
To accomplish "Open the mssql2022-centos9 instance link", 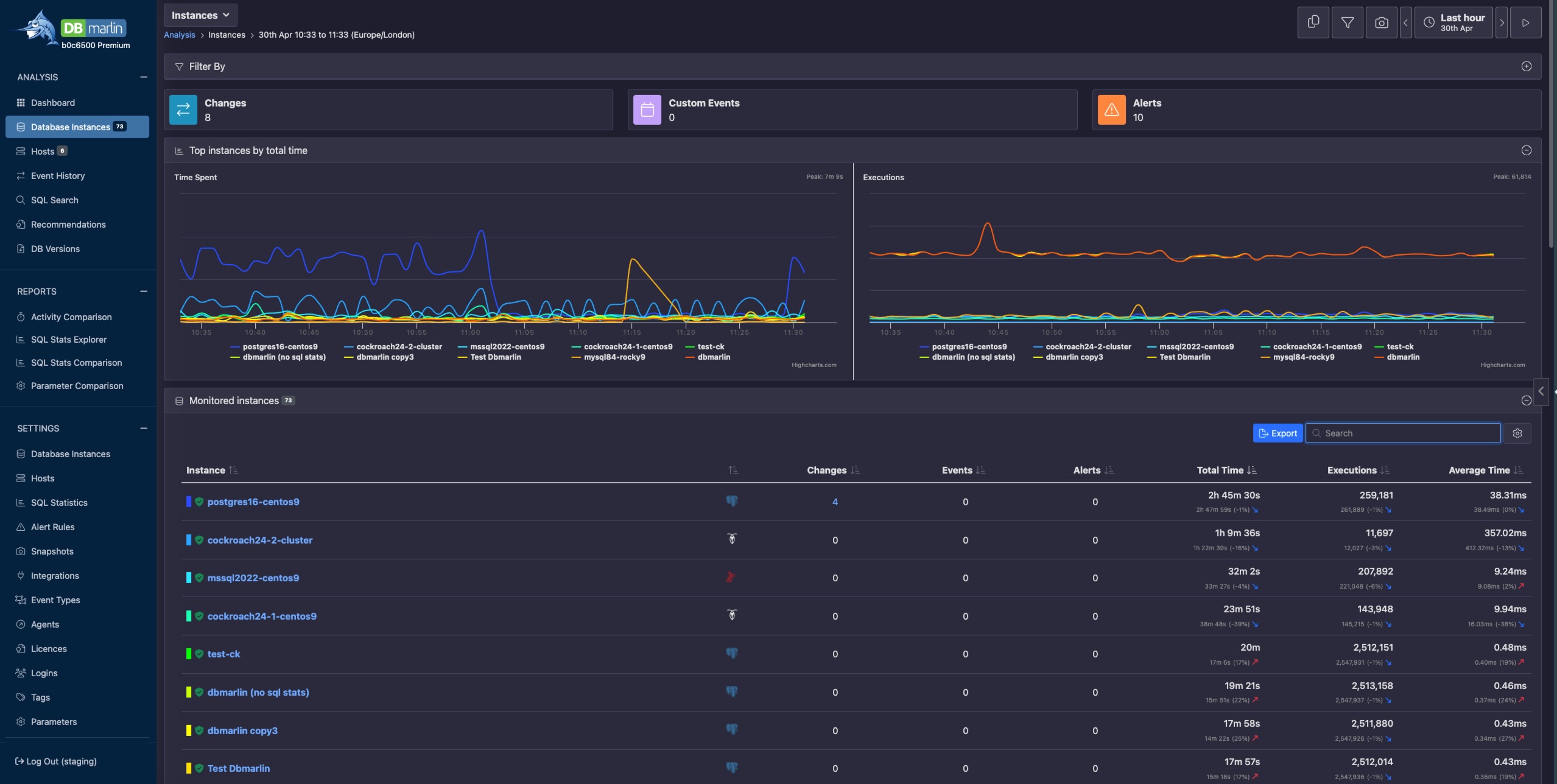I will pyautogui.click(x=253, y=578).
